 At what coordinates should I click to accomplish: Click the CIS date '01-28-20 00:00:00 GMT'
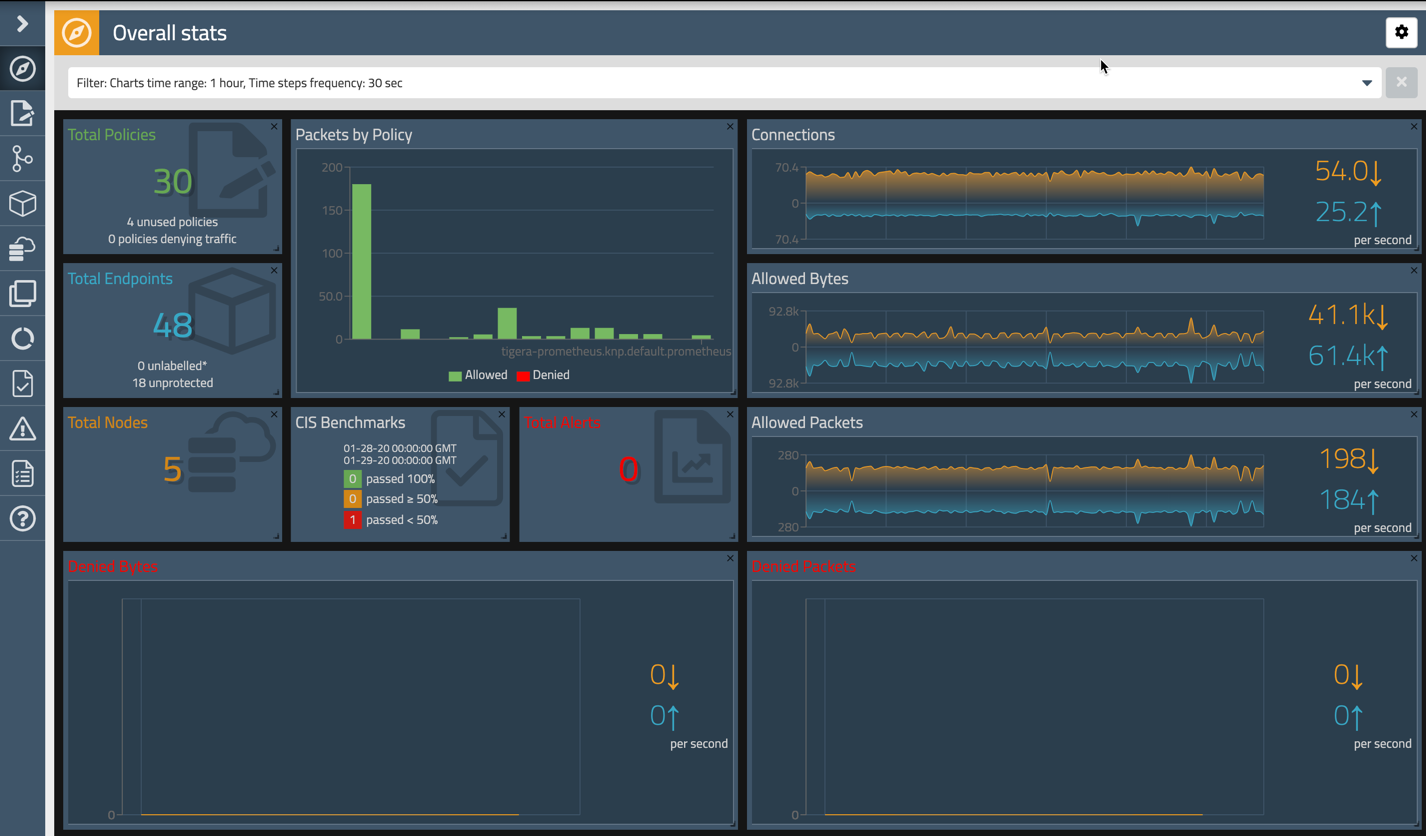coord(400,448)
